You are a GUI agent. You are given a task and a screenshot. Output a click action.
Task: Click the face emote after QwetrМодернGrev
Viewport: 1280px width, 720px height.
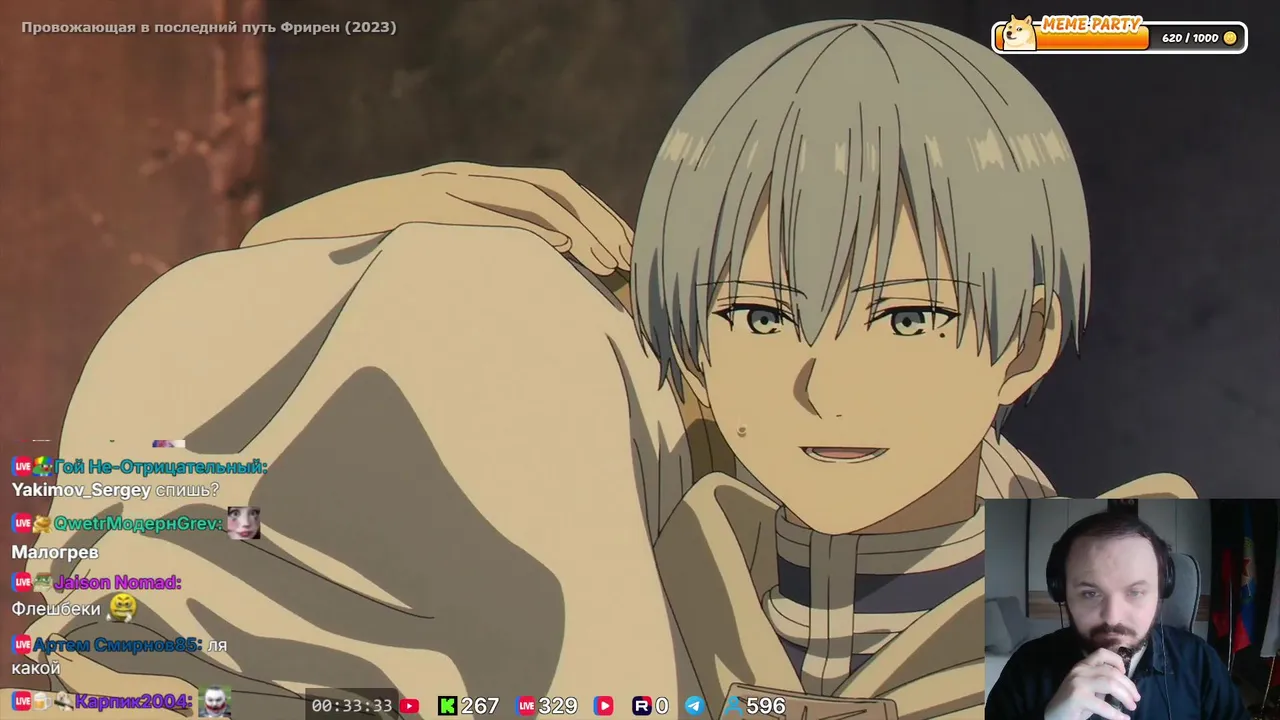click(x=243, y=524)
